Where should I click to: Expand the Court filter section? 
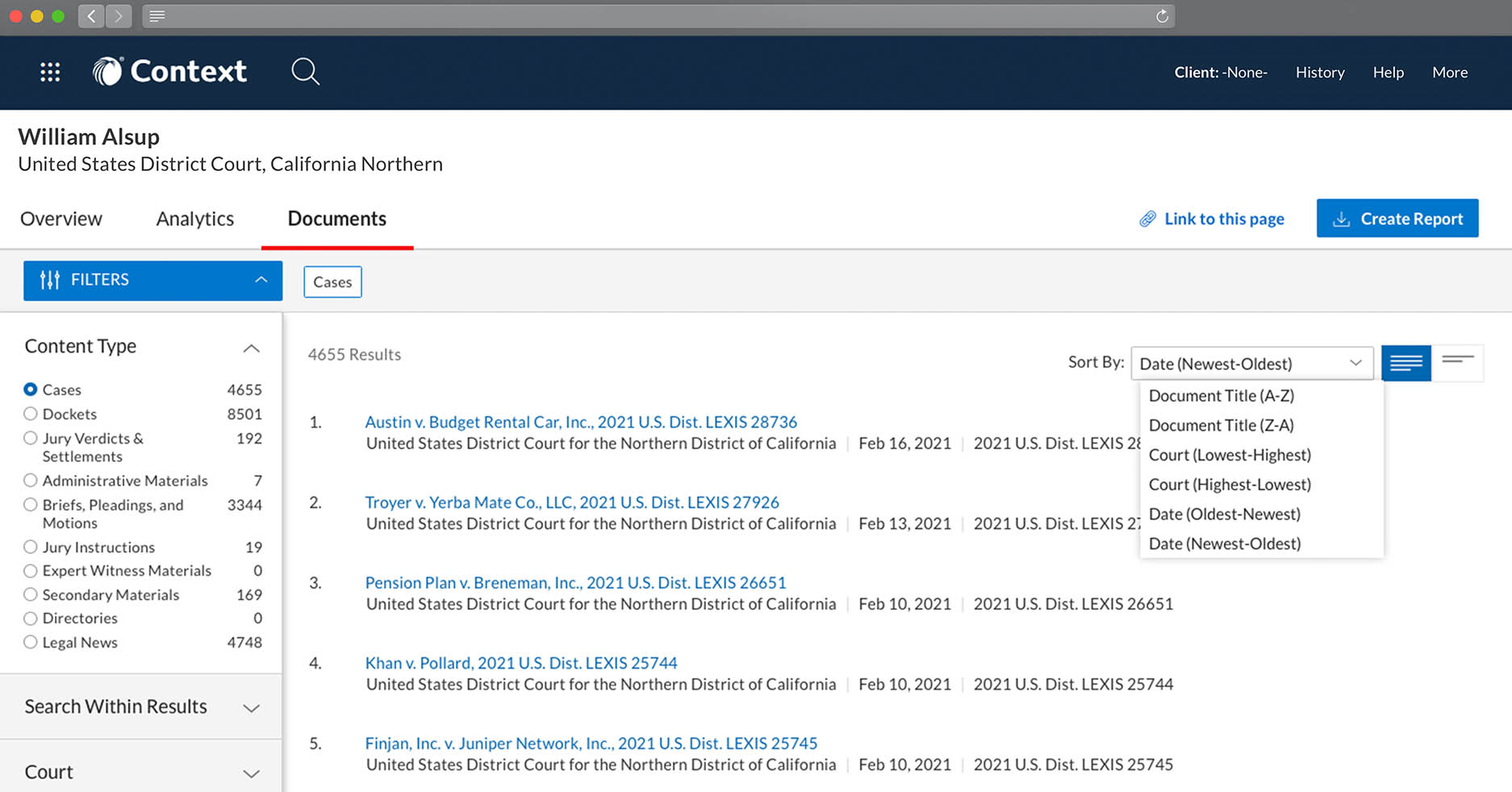click(x=251, y=773)
